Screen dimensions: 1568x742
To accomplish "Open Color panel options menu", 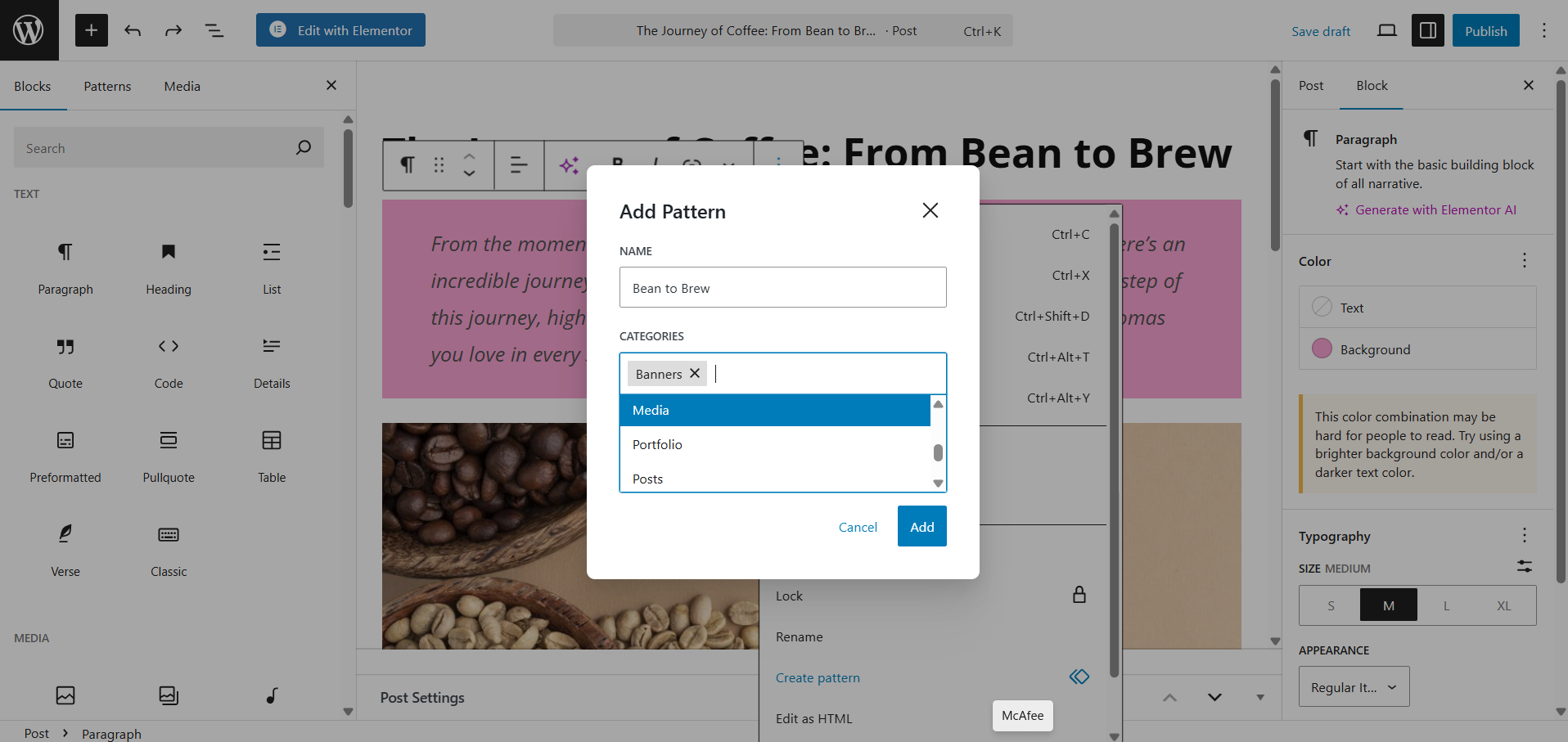I will [1524, 260].
